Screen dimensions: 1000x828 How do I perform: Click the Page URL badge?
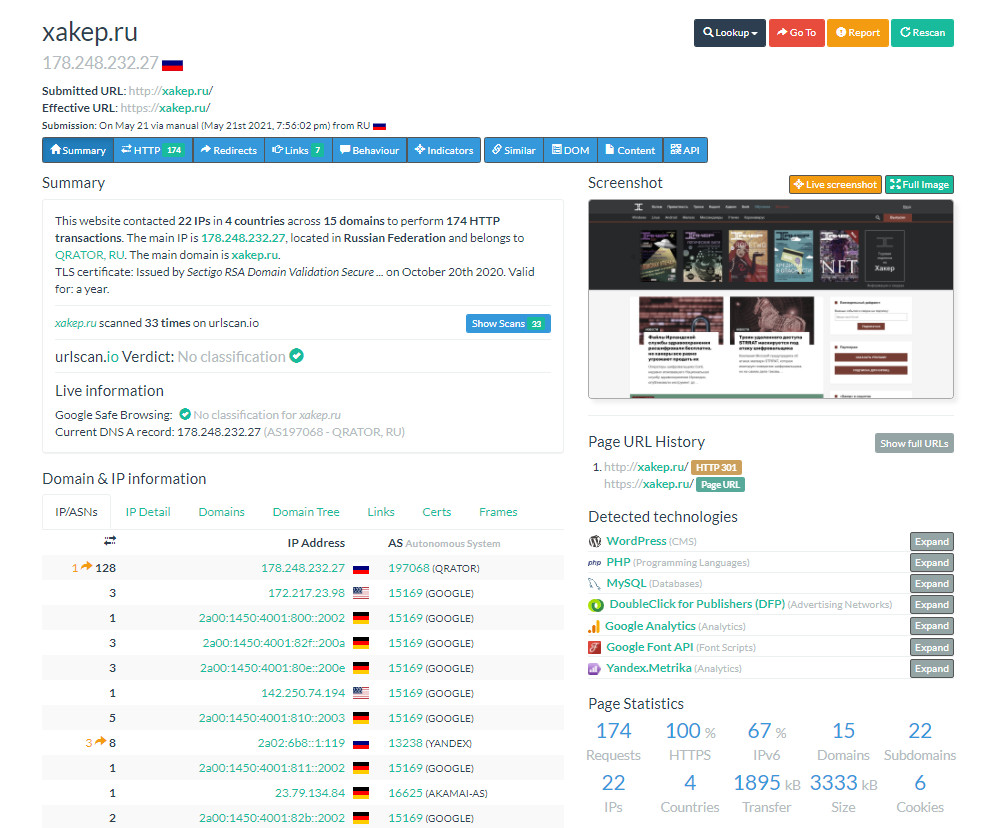[720, 485]
